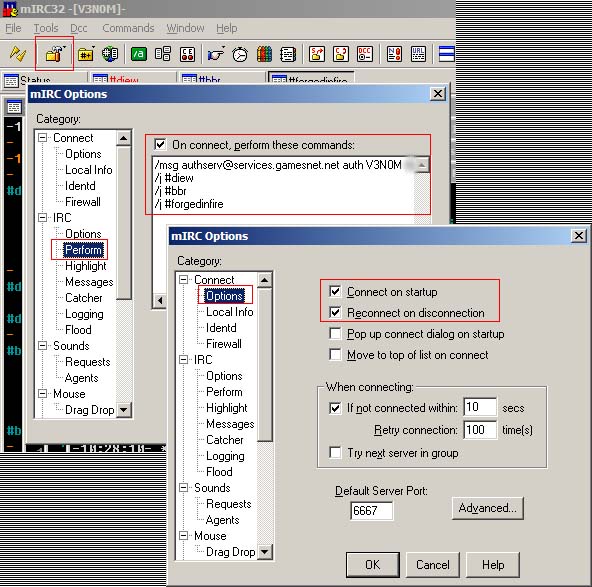Click OK in the front Options dialog
The image size is (592, 587).
pyautogui.click(x=373, y=565)
